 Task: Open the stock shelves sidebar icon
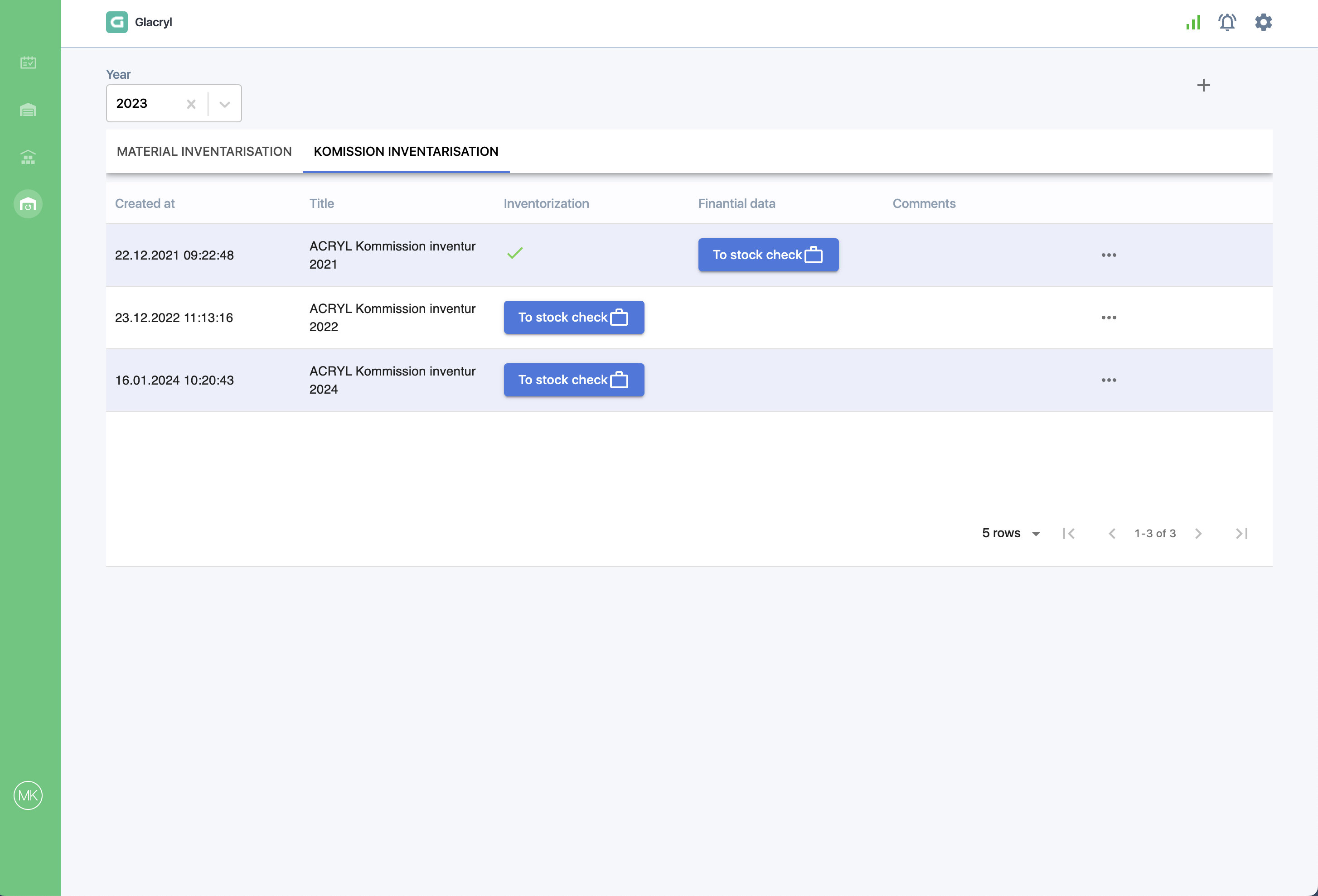pyautogui.click(x=28, y=157)
